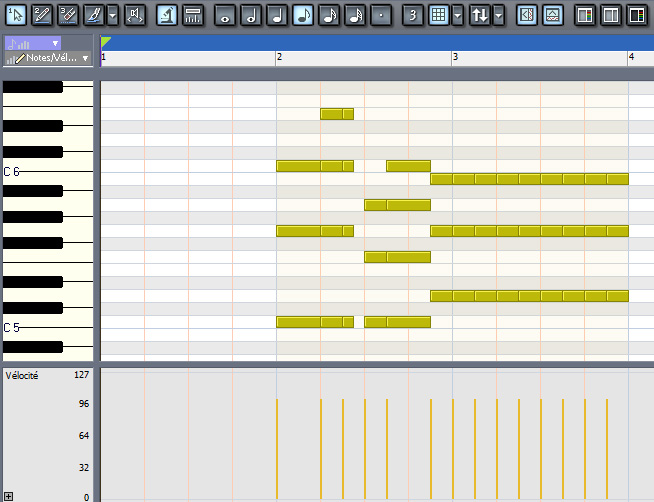Toggle the velocity tails display button
Viewport: 654px width, 502px height.
pyautogui.click(x=193, y=15)
